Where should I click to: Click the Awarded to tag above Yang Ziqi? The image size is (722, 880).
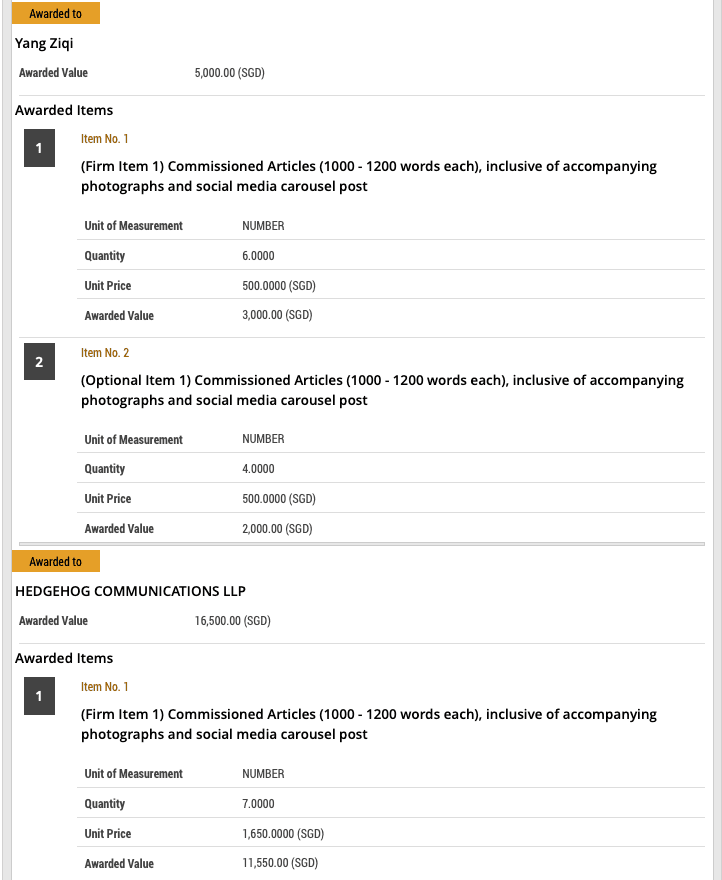coord(55,14)
